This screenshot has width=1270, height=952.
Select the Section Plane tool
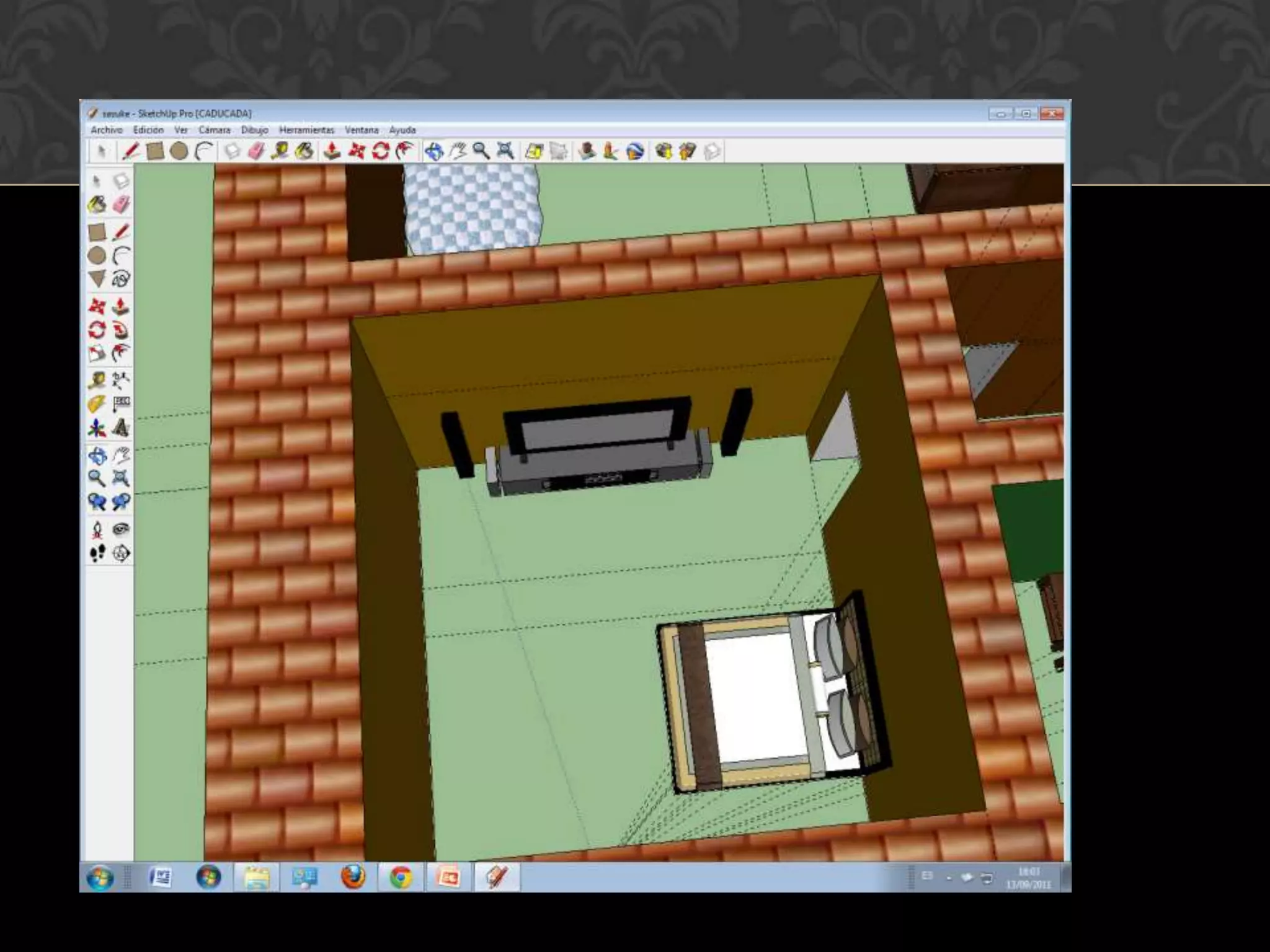[121, 553]
